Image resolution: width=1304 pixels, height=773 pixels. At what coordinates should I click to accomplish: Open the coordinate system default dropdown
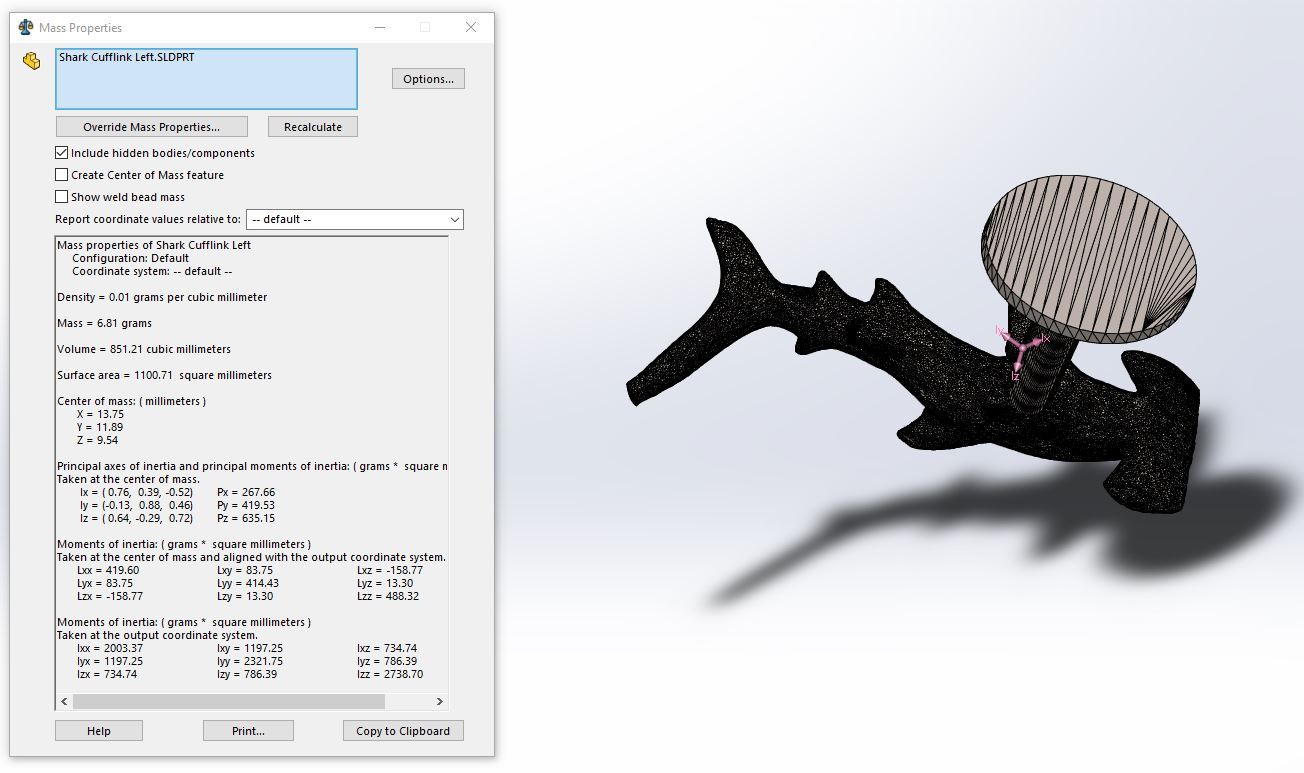click(x=355, y=219)
